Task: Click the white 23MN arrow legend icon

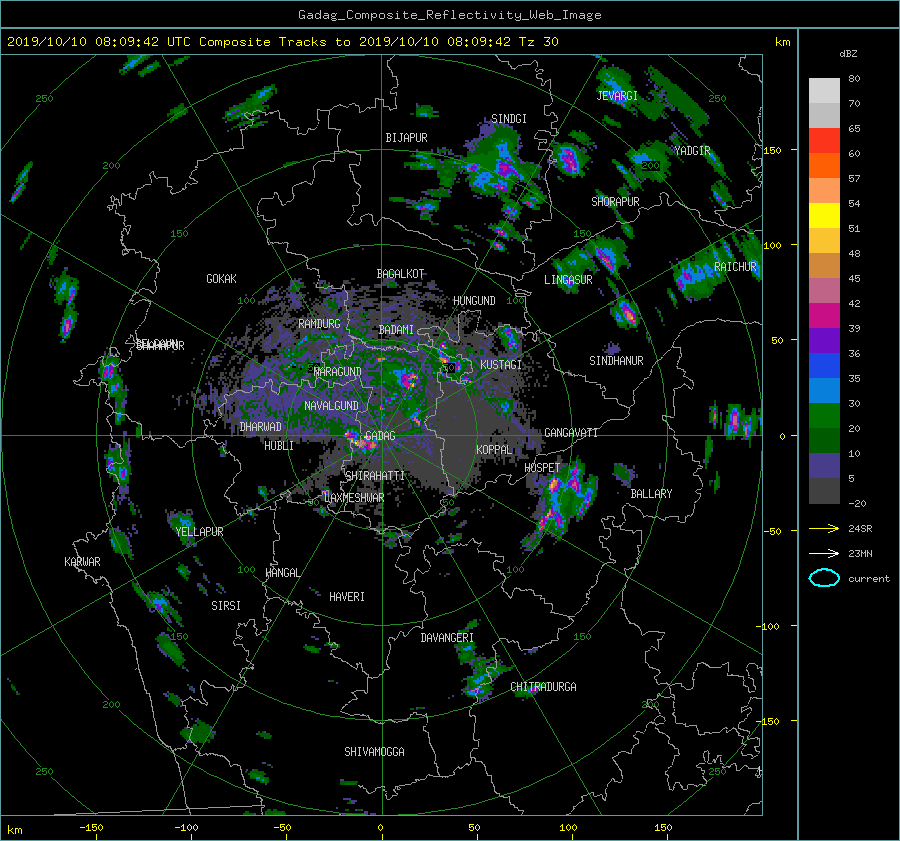Action: [x=824, y=553]
